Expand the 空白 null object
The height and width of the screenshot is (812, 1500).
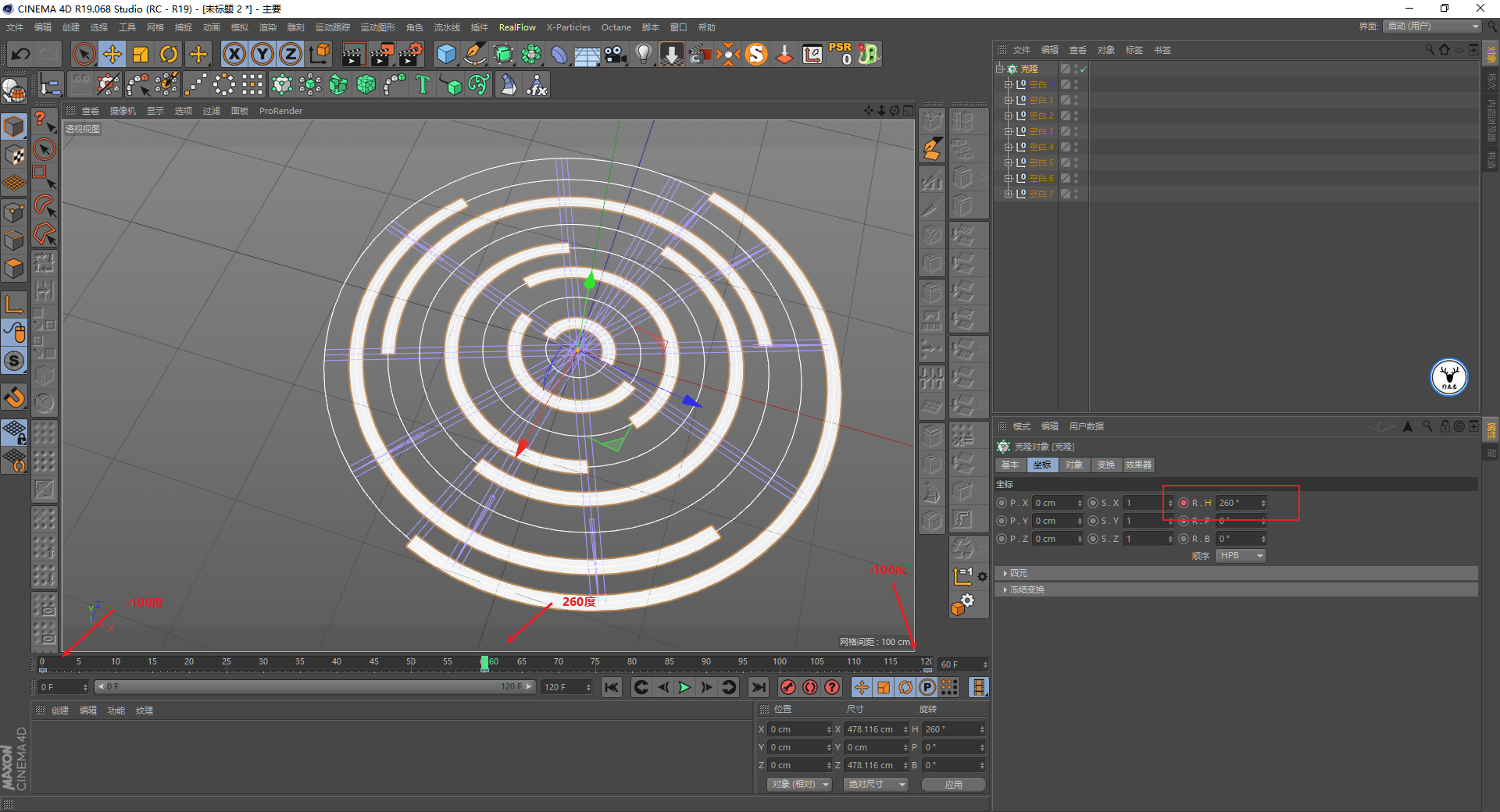point(1008,84)
